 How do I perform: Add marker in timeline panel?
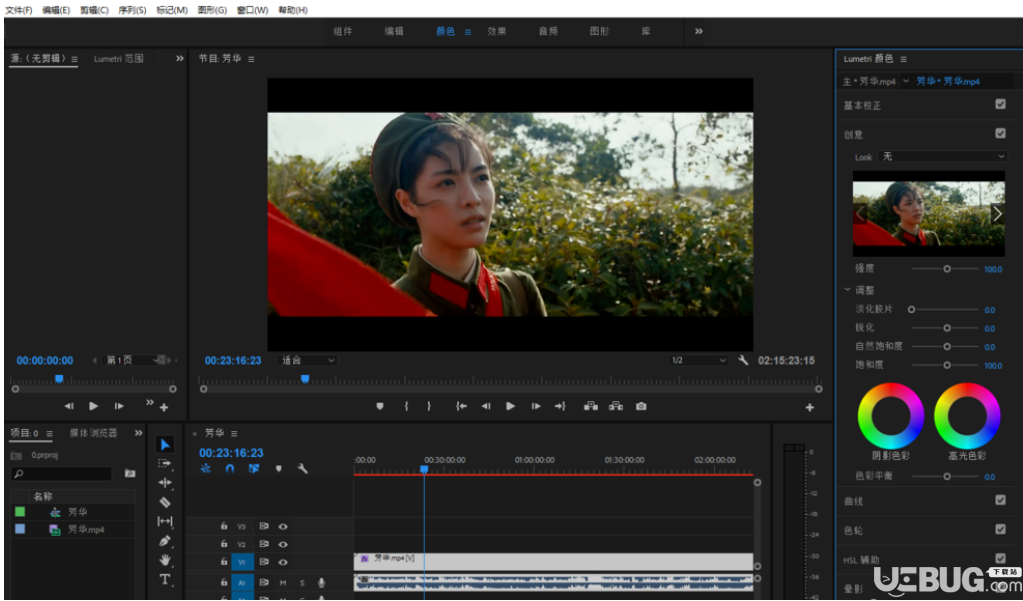(279, 469)
